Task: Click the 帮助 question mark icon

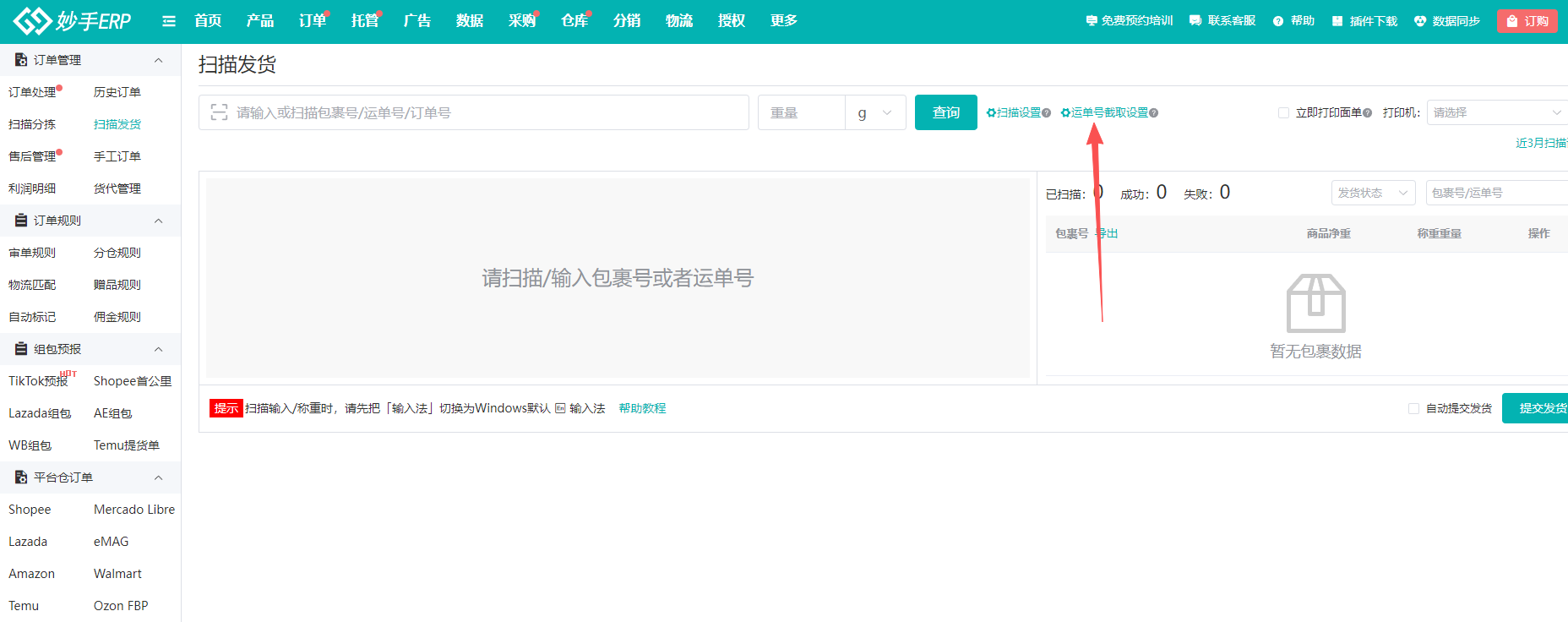Action: click(x=1278, y=21)
